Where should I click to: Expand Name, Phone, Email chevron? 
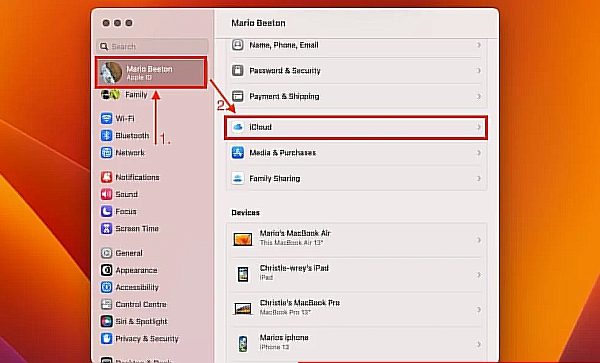click(x=479, y=45)
